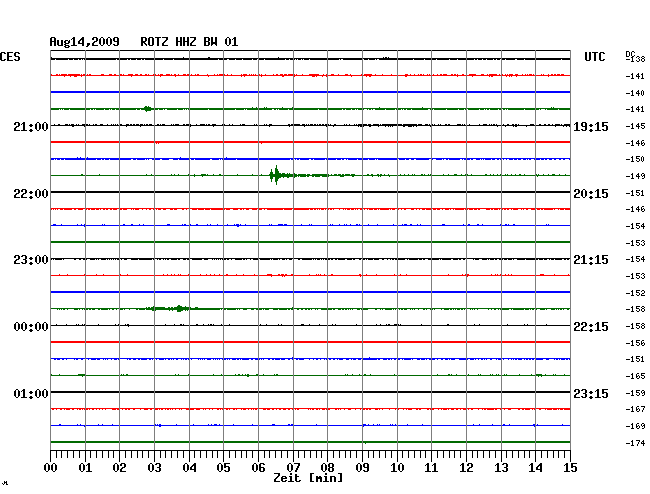Click the 02 minute axis label

coord(119,468)
